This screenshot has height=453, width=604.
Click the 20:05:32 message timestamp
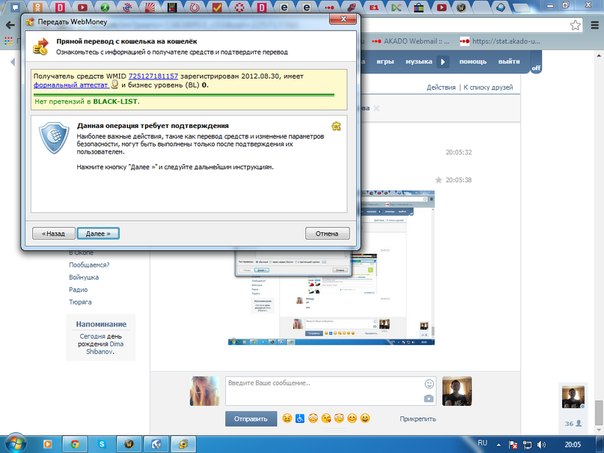coord(458,152)
